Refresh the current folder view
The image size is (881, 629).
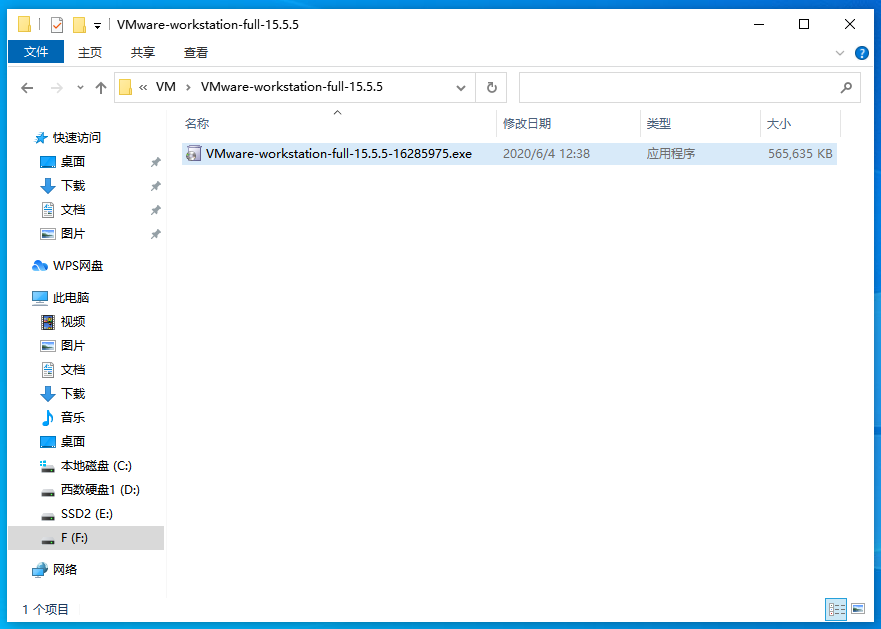[x=491, y=88]
